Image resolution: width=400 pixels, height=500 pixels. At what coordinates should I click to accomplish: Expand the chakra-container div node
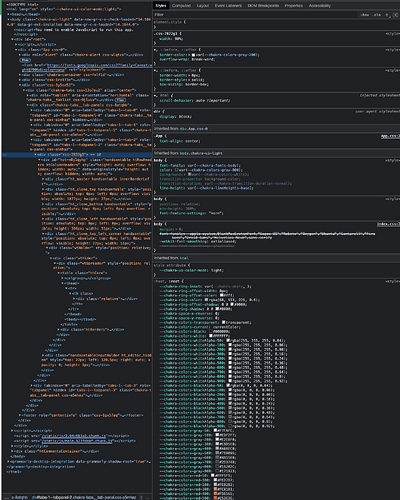click(20, 75)
